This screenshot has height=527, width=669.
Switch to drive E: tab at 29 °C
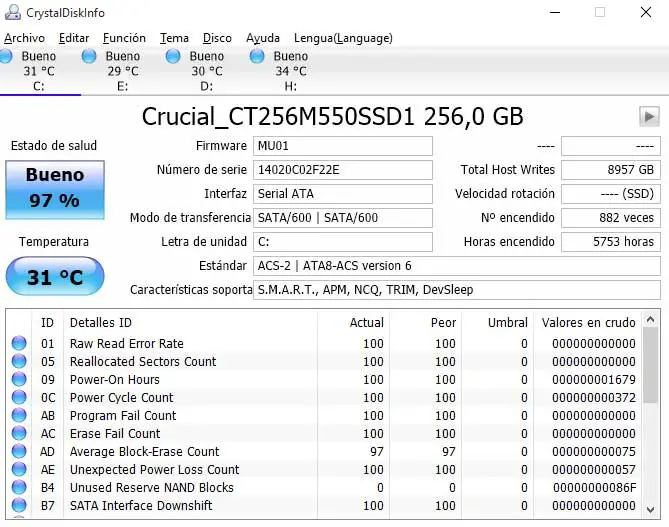122,71
